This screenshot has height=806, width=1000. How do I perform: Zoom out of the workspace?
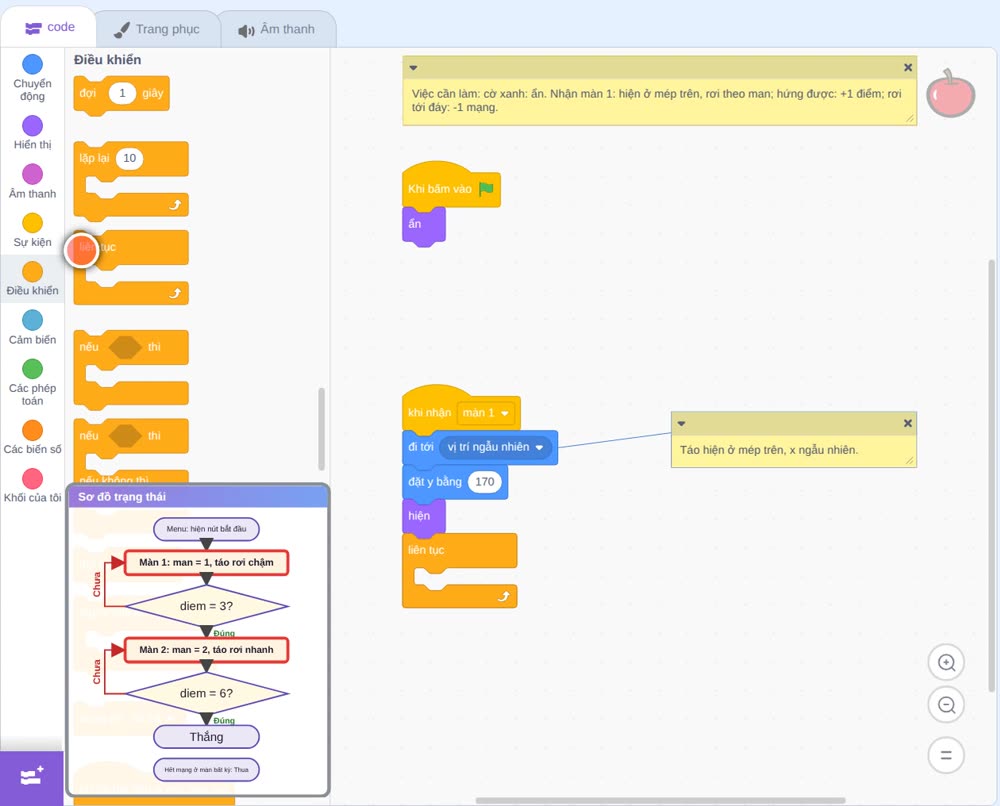pyautogui.click(x=946, y=705)
